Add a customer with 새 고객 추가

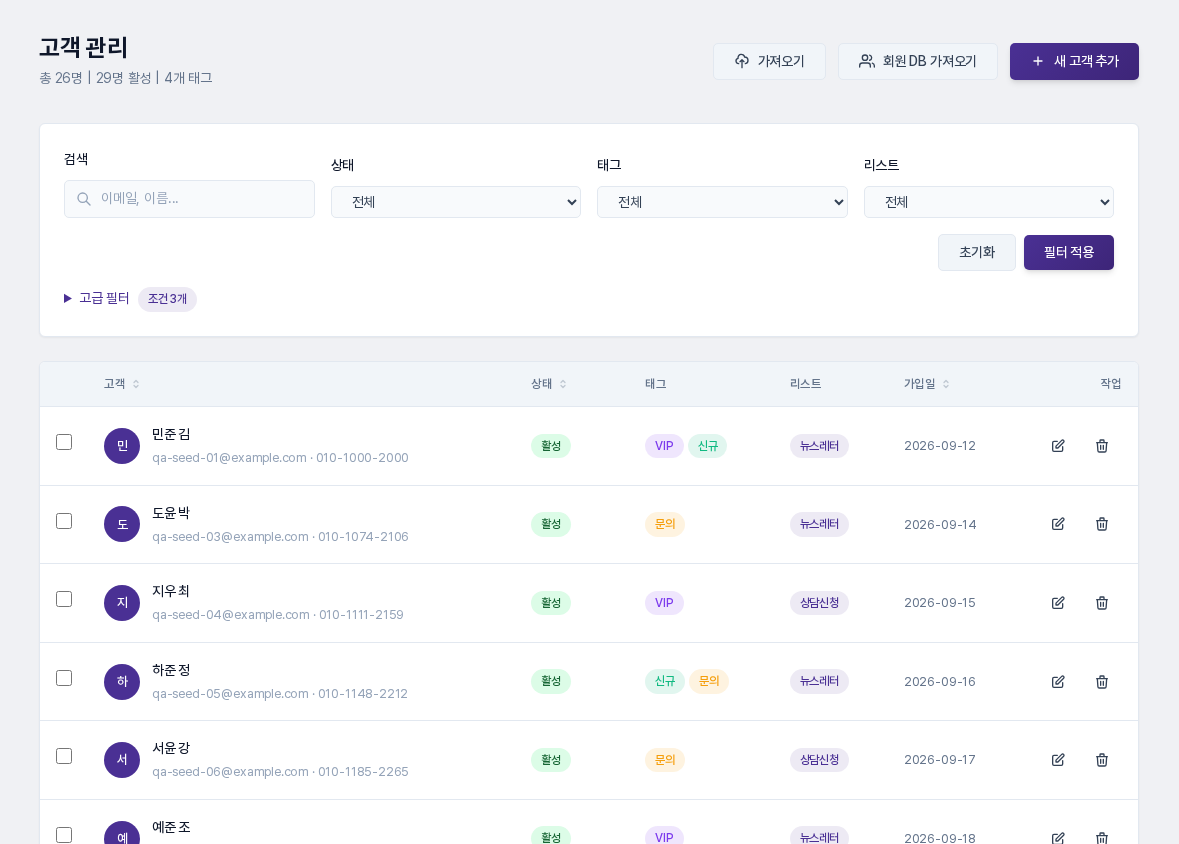(x=1074, y=61)
